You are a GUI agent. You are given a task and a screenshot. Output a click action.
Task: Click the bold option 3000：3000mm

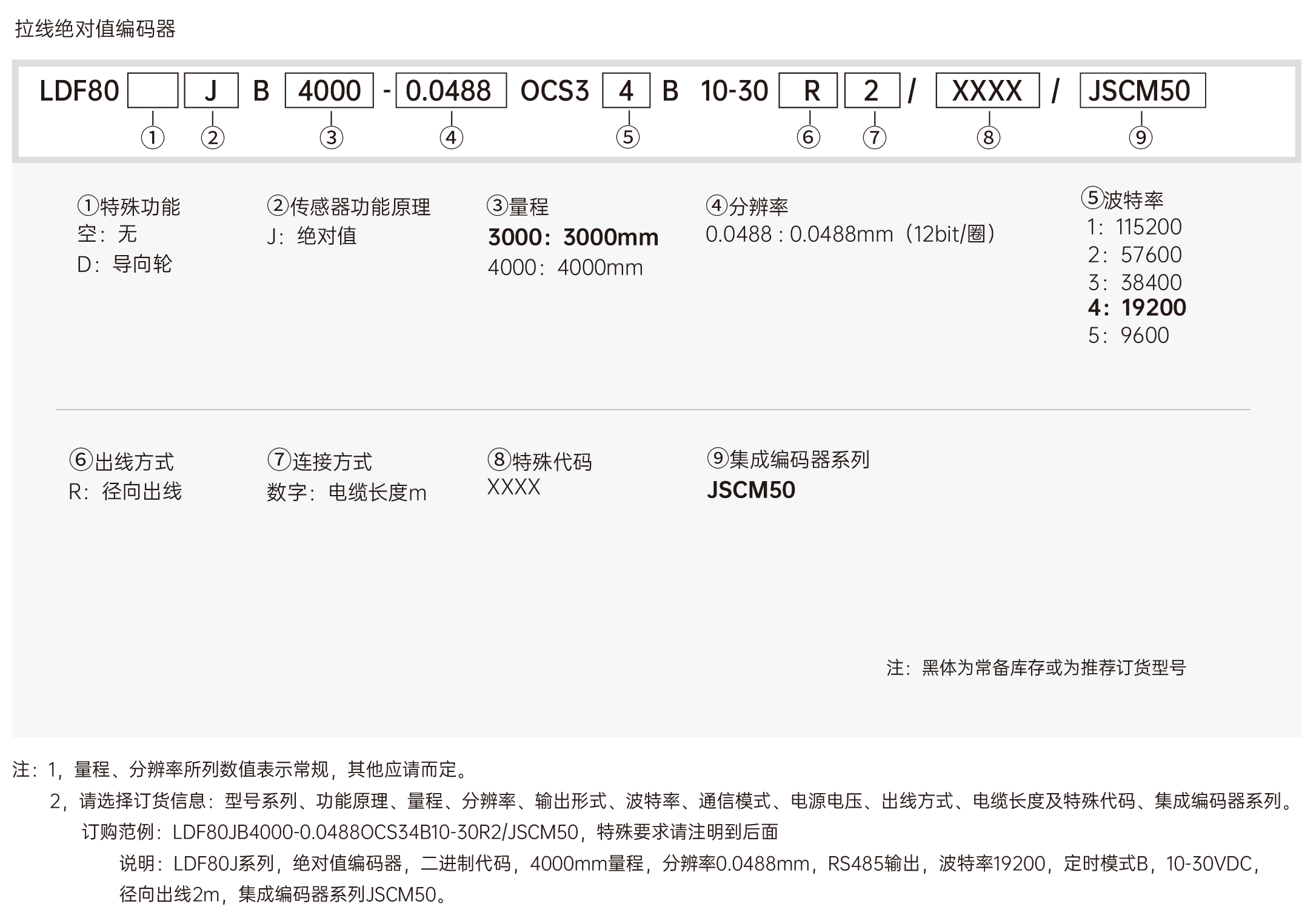[x=573, y=237]
